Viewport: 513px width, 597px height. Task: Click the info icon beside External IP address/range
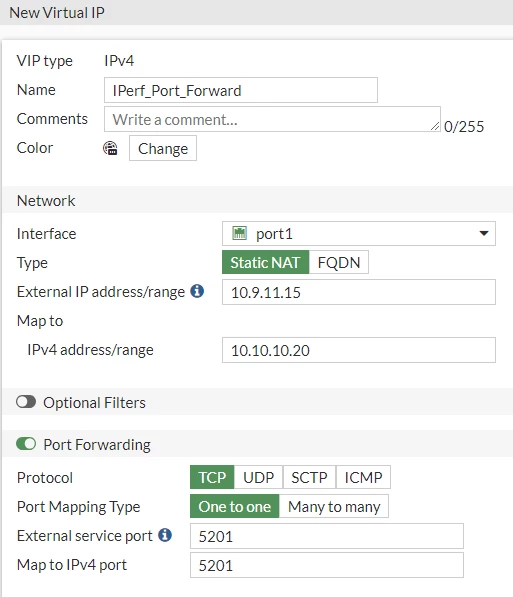(197, 291)
